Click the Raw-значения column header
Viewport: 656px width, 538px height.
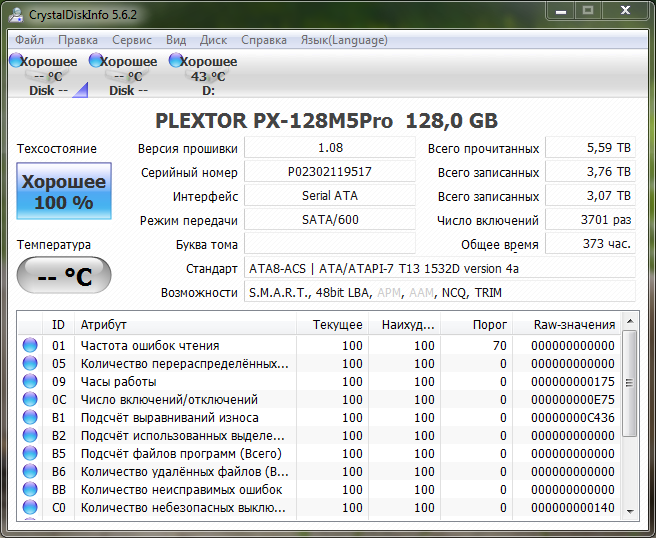pyautogui.click(x=566, y=324)
